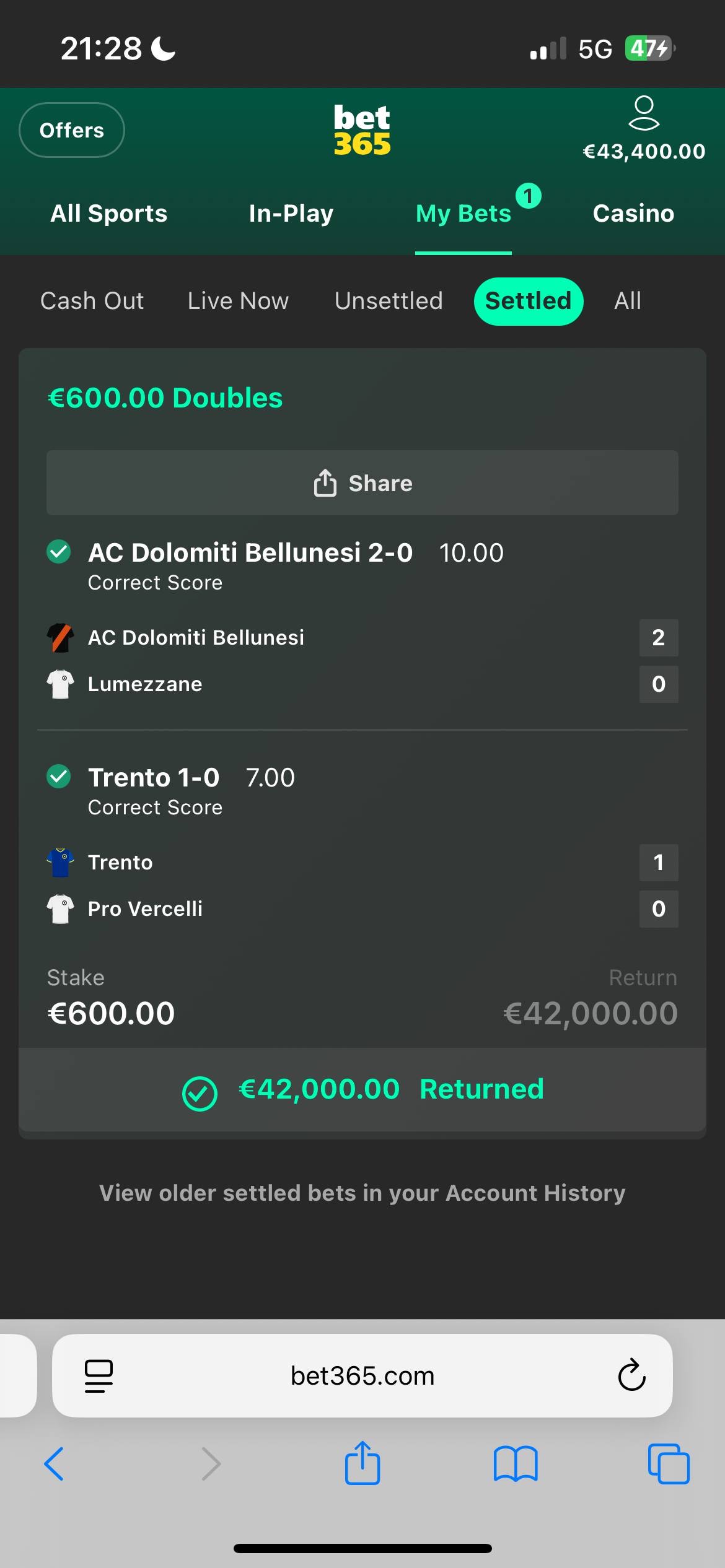Expand the €600.00 Doubles bet header

coord(165,398)
